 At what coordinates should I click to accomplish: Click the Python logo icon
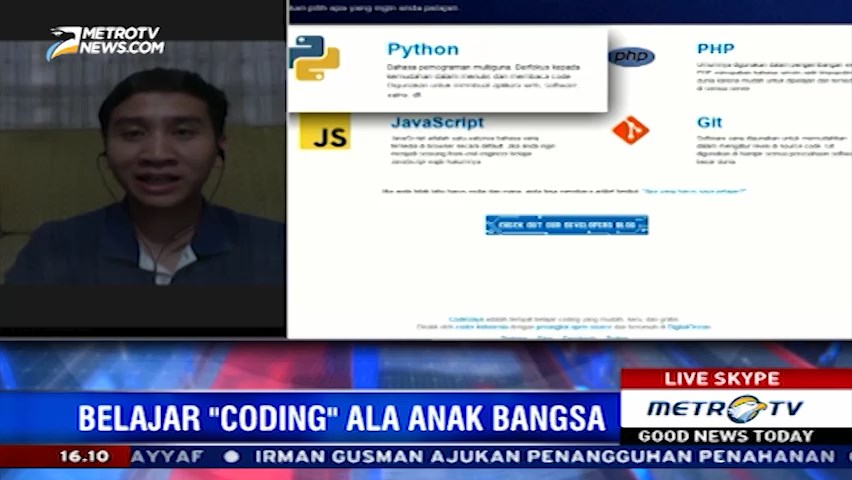316,58
